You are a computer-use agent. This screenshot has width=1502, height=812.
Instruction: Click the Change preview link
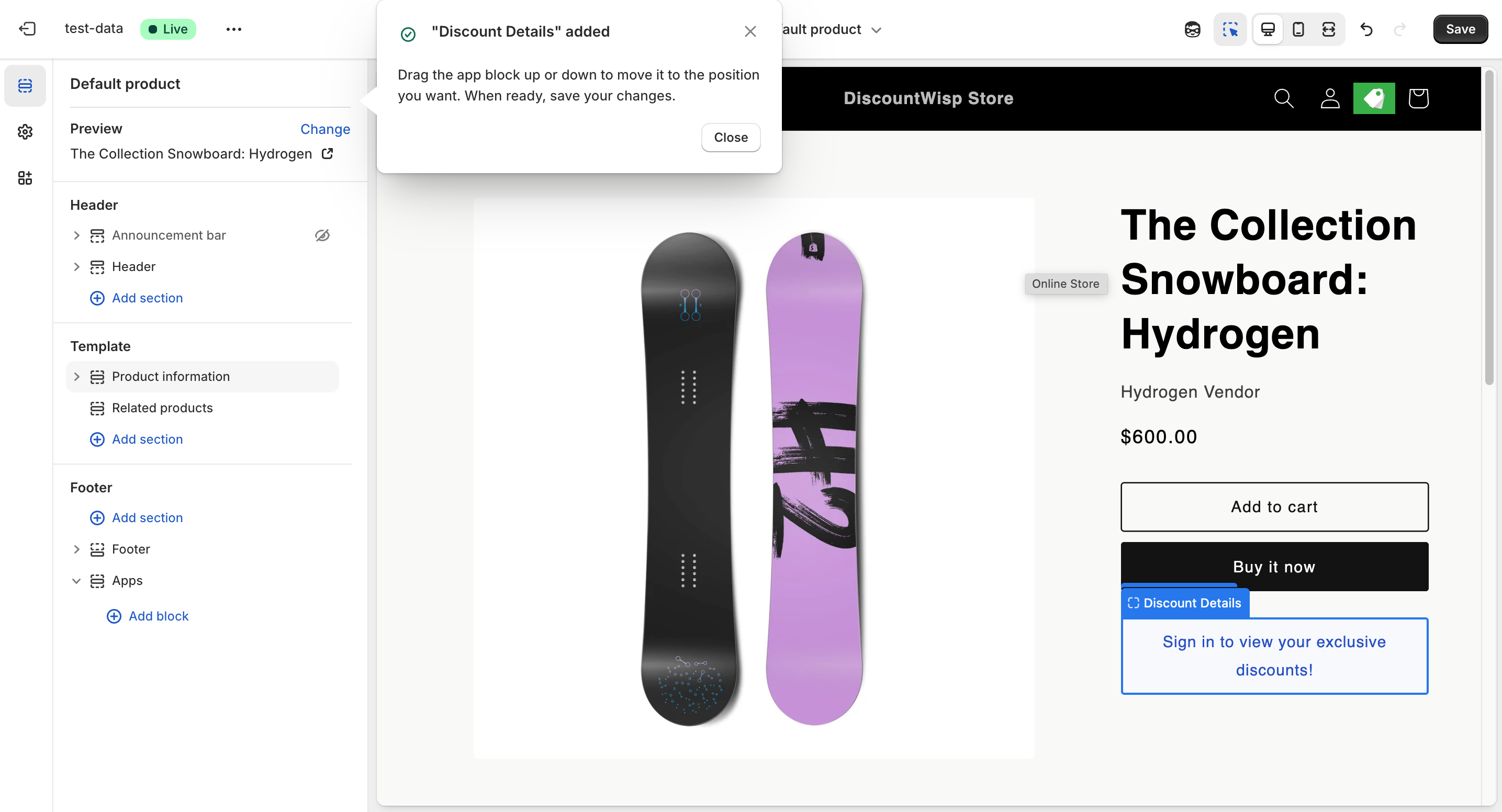(x=325, y=129)
